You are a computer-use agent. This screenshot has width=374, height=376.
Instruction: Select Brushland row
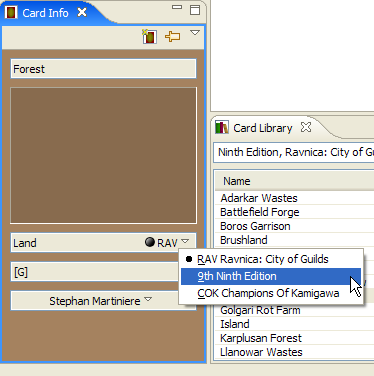coord(295,240)
